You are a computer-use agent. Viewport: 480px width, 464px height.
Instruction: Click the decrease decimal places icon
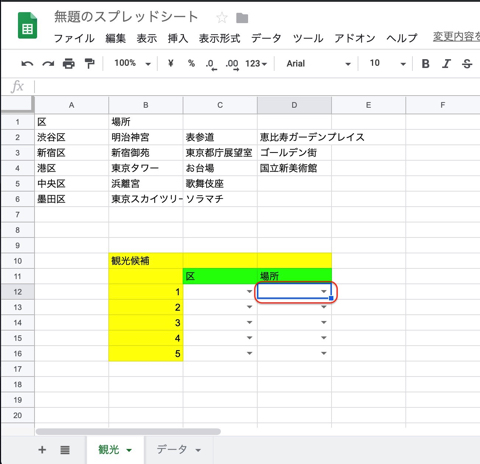tap(211, 64)
